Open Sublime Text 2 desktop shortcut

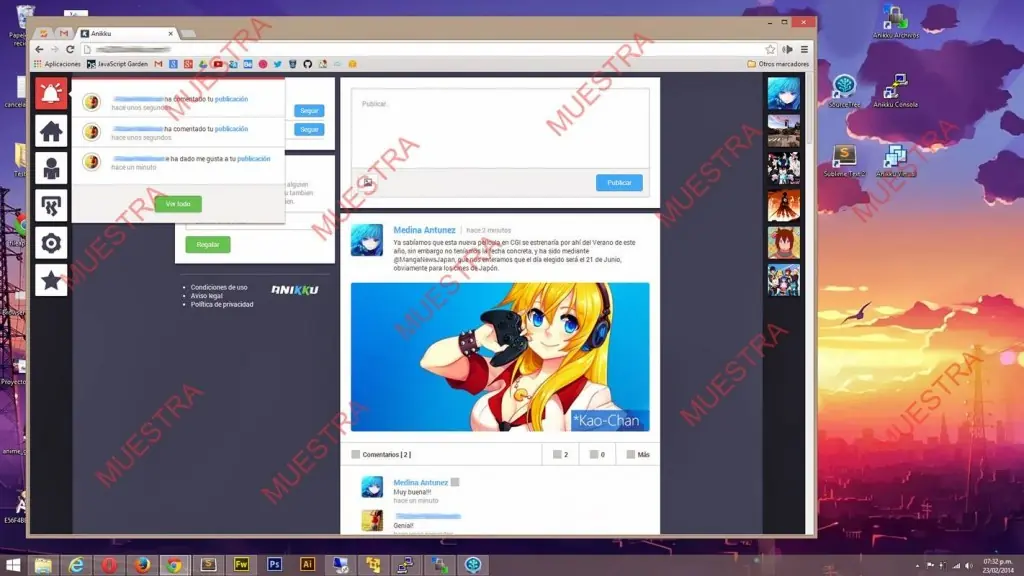(x=844, y=160)
